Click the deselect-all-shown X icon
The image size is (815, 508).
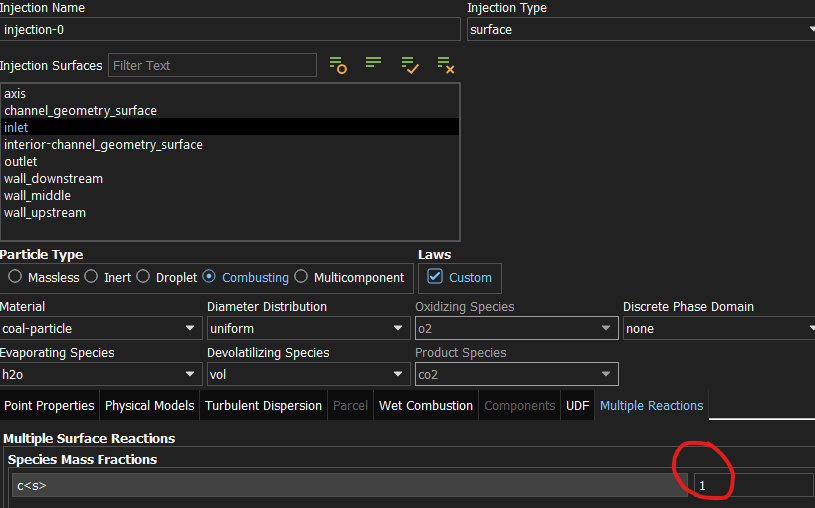coord(446,65)
